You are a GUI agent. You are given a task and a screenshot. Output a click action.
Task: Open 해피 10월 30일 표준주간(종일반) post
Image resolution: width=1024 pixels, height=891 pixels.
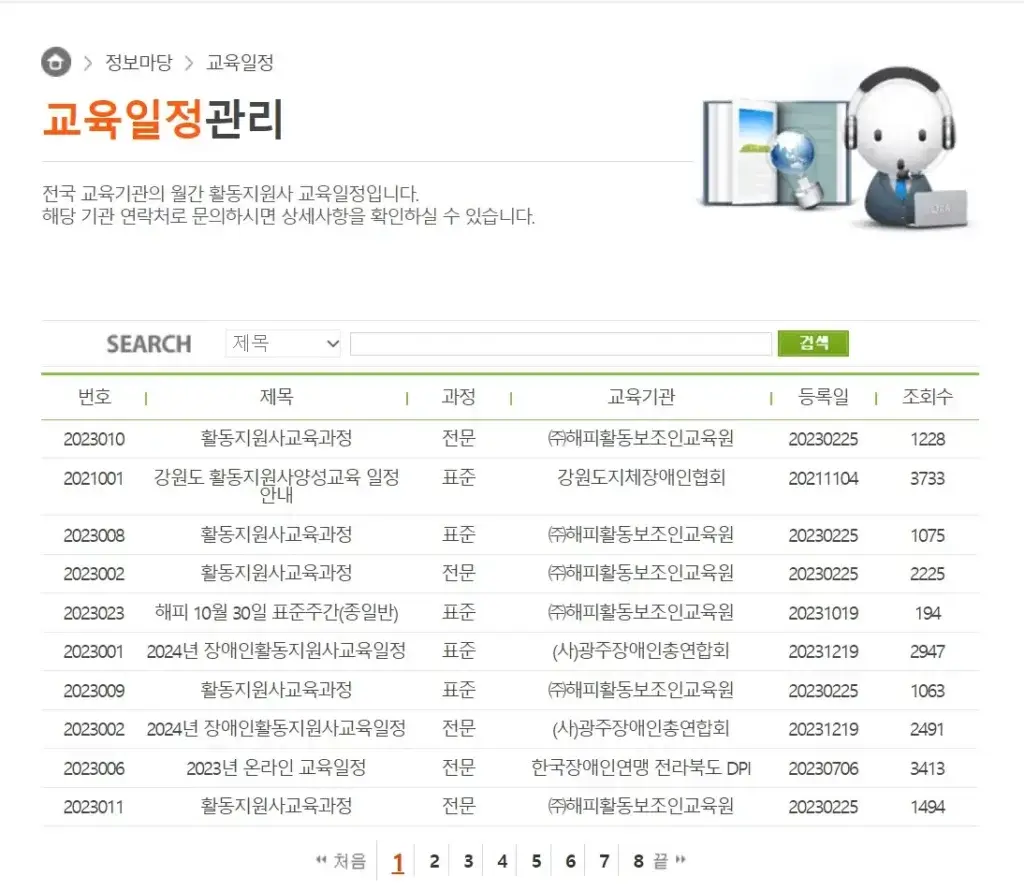click(276, 613)
